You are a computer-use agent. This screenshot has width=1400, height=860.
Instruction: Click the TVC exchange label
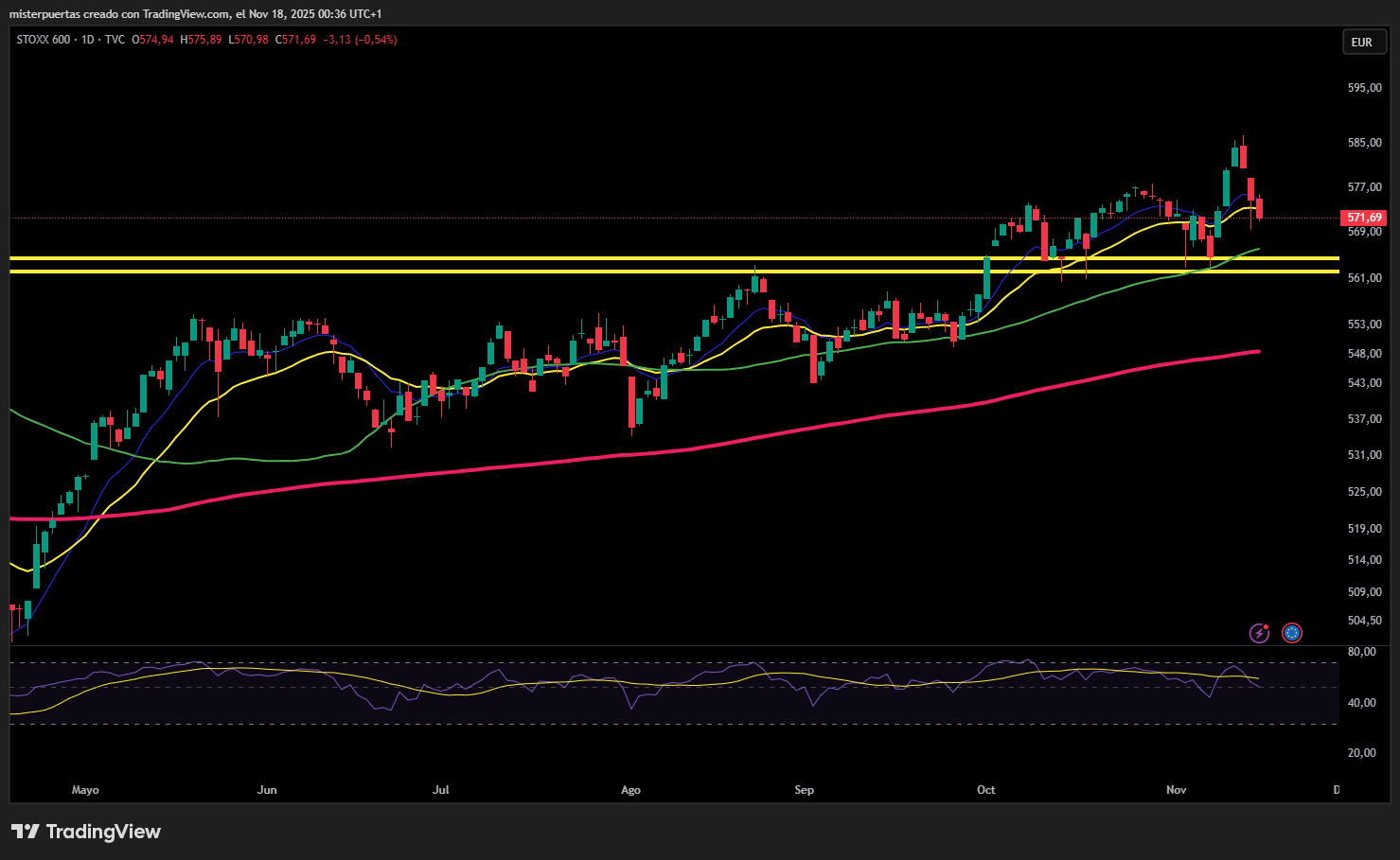point(115,40)
